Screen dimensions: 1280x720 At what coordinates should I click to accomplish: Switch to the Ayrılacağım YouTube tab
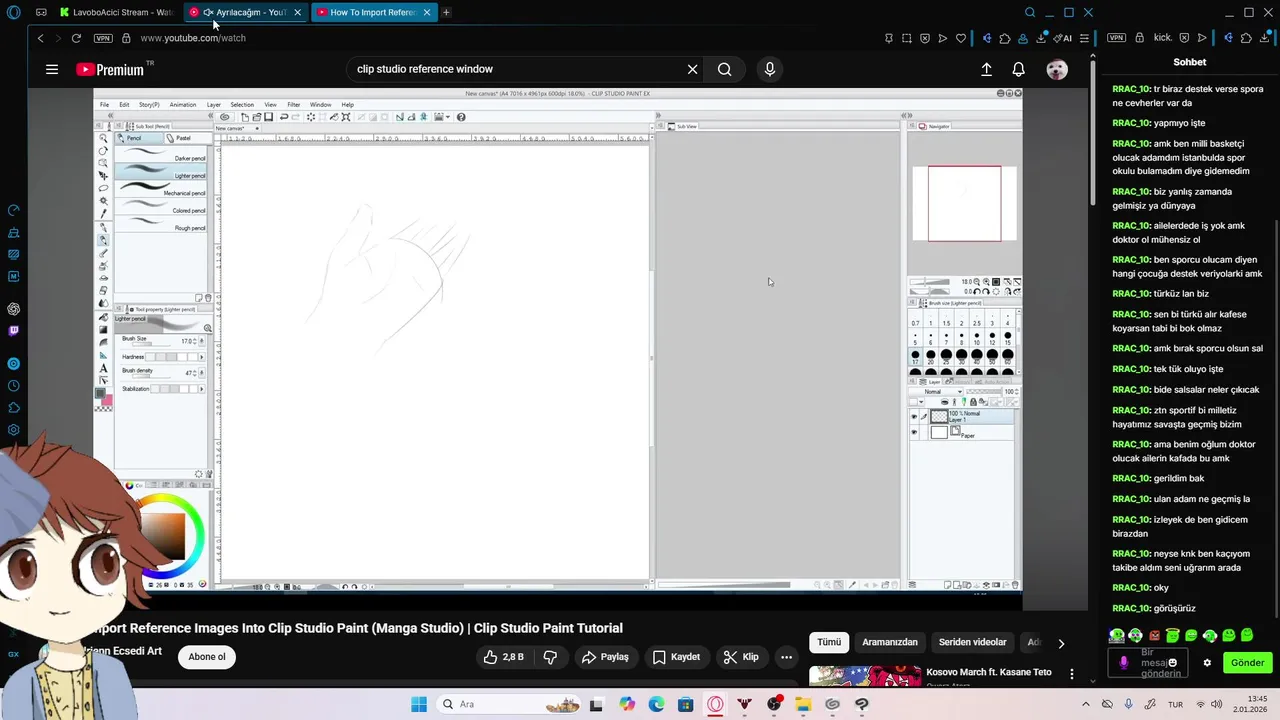[x=244, y=12]
